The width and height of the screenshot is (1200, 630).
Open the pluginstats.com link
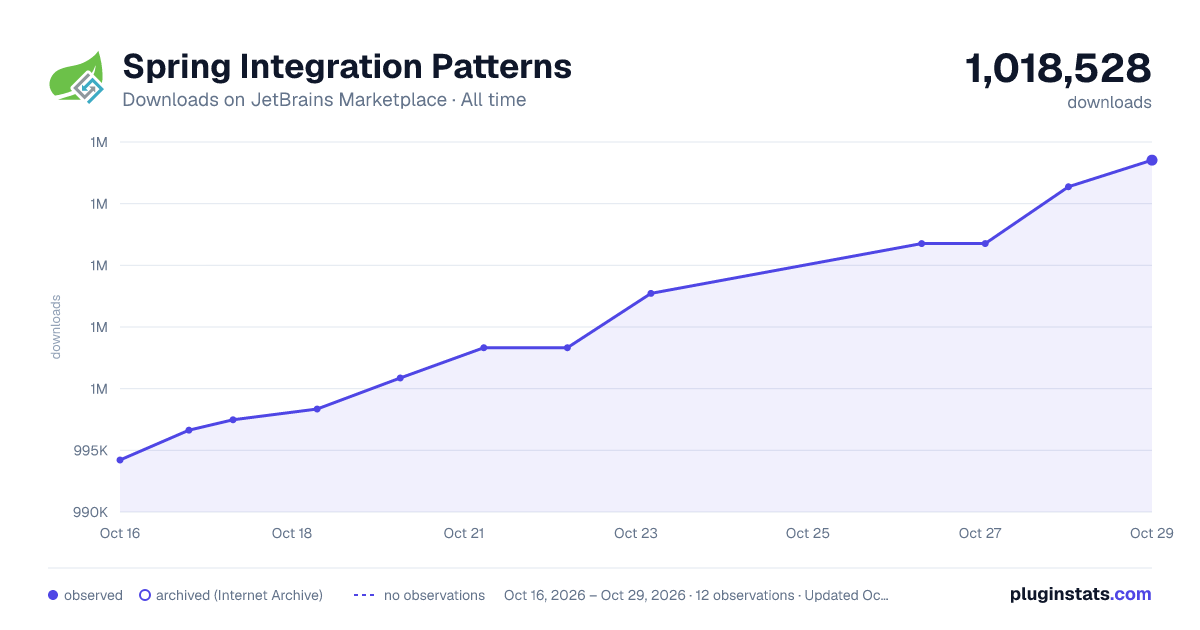point(1081,594)
